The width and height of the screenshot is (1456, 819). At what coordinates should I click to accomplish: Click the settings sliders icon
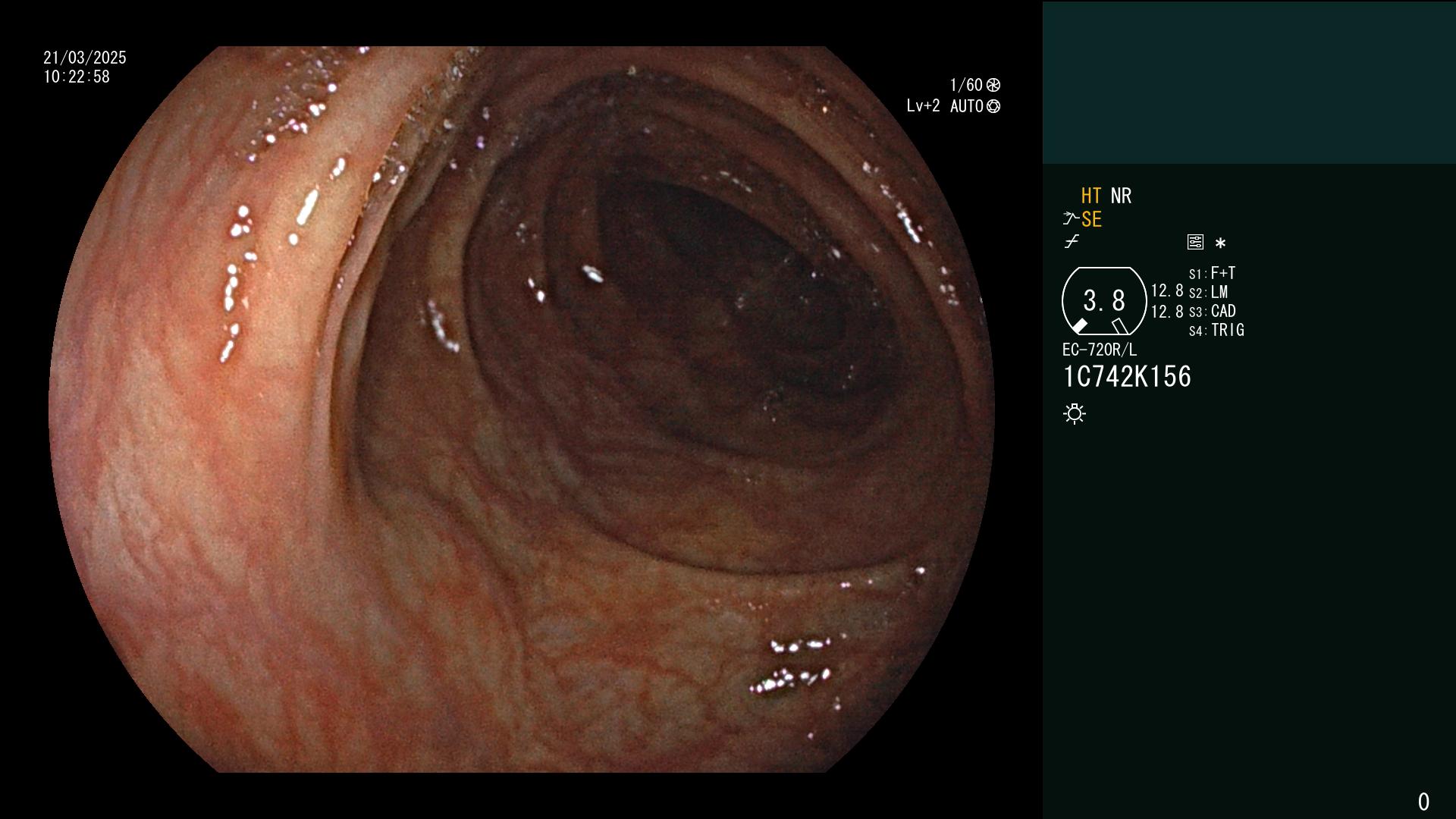tap(1195, 242)
